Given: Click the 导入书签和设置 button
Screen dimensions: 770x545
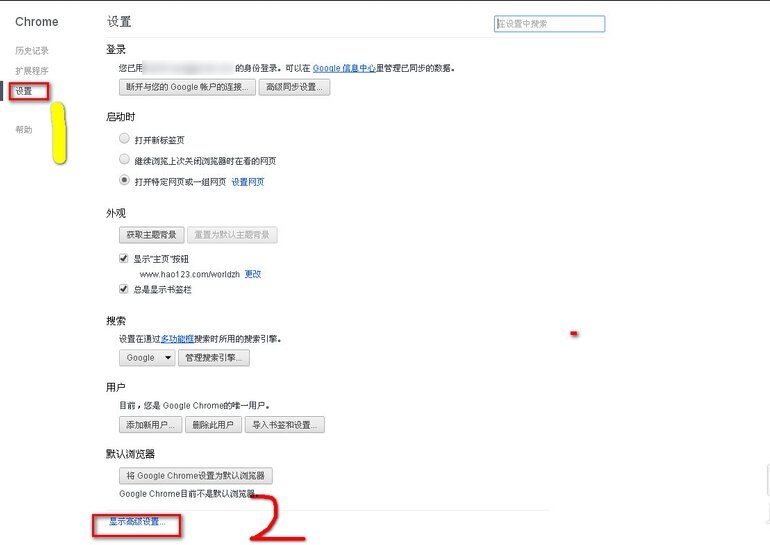Looking at the screenshot, I should (x=285, y=425).
